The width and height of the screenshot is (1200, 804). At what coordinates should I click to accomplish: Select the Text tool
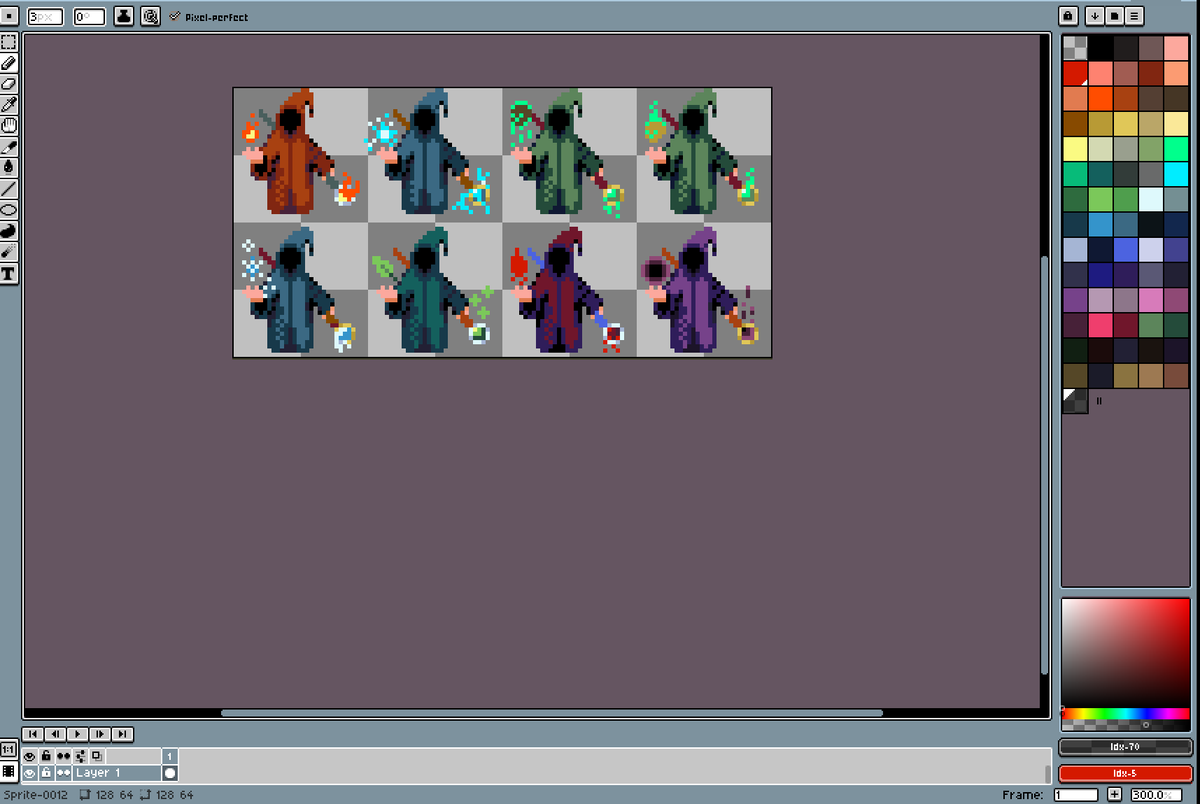coord(8,273)
